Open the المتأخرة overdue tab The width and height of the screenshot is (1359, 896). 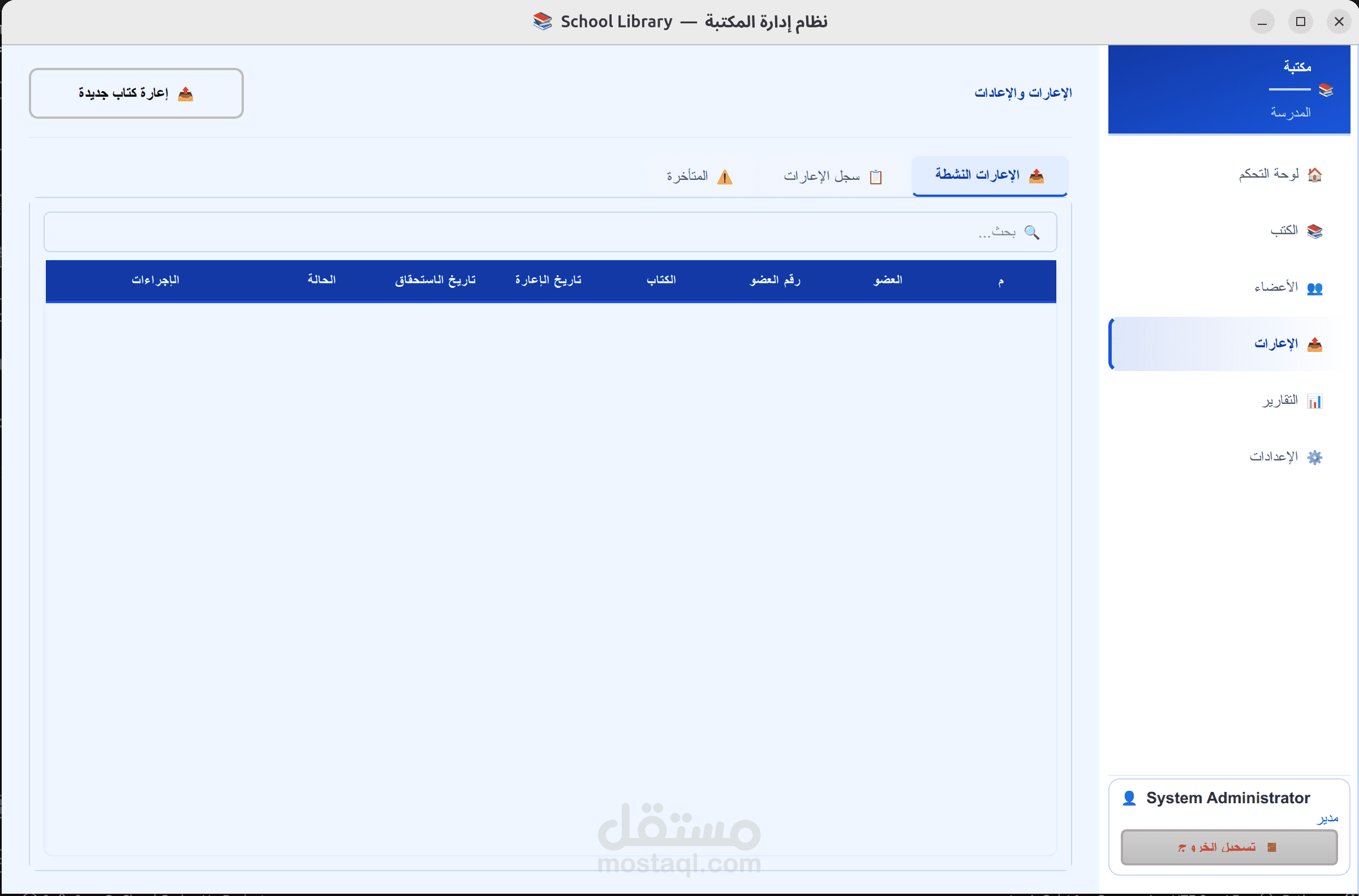[698, 176]
